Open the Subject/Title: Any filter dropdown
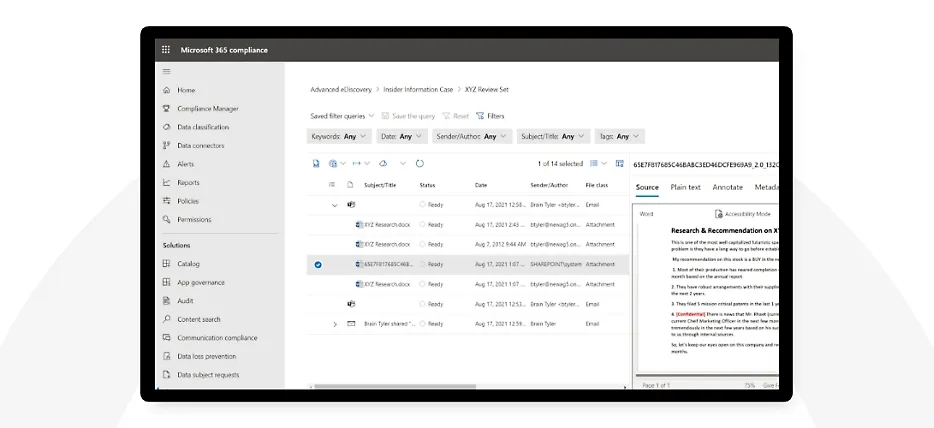 553,136
